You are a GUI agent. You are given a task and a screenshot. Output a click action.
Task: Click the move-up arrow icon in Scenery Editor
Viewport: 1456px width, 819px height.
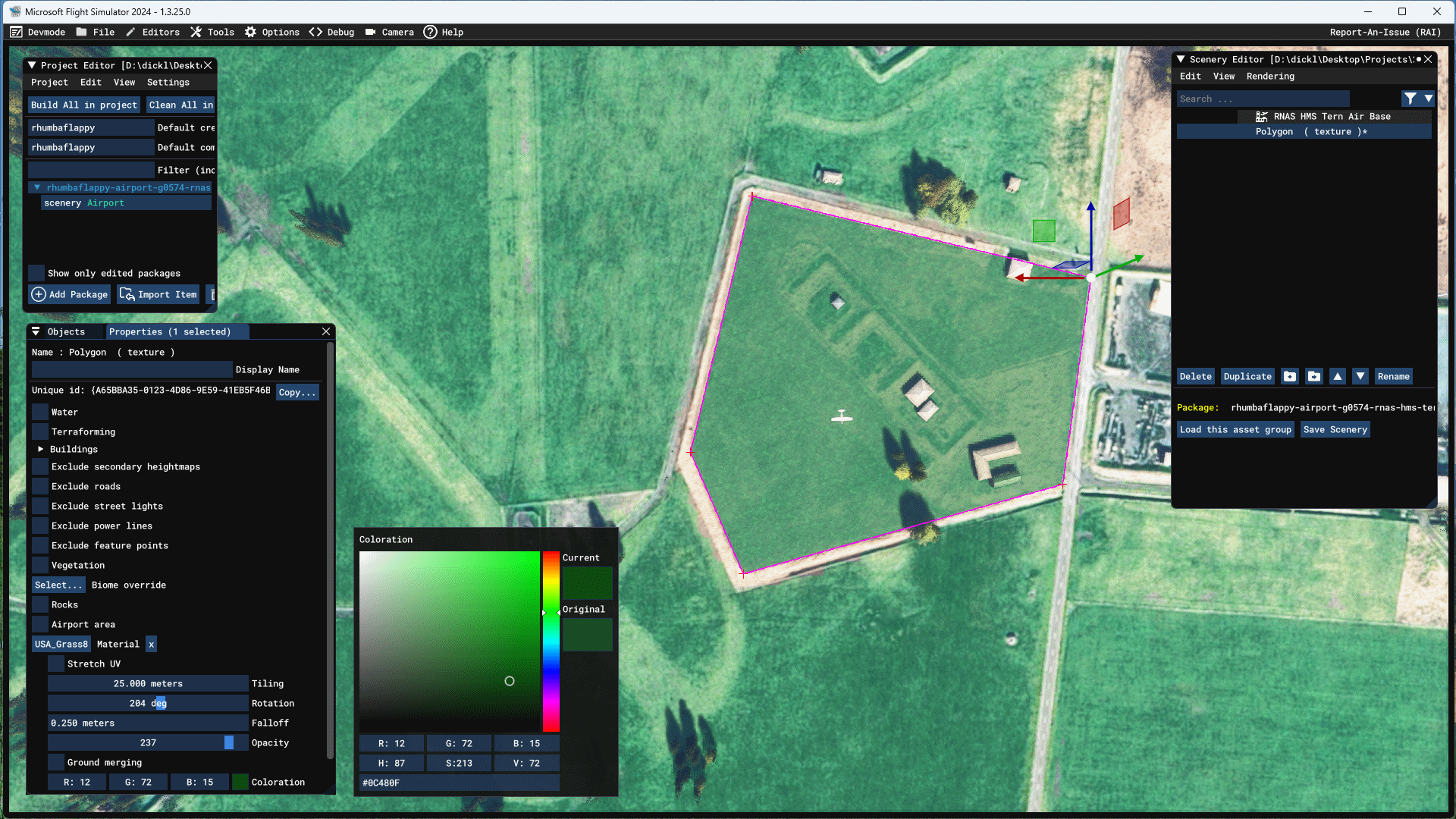1338,376
